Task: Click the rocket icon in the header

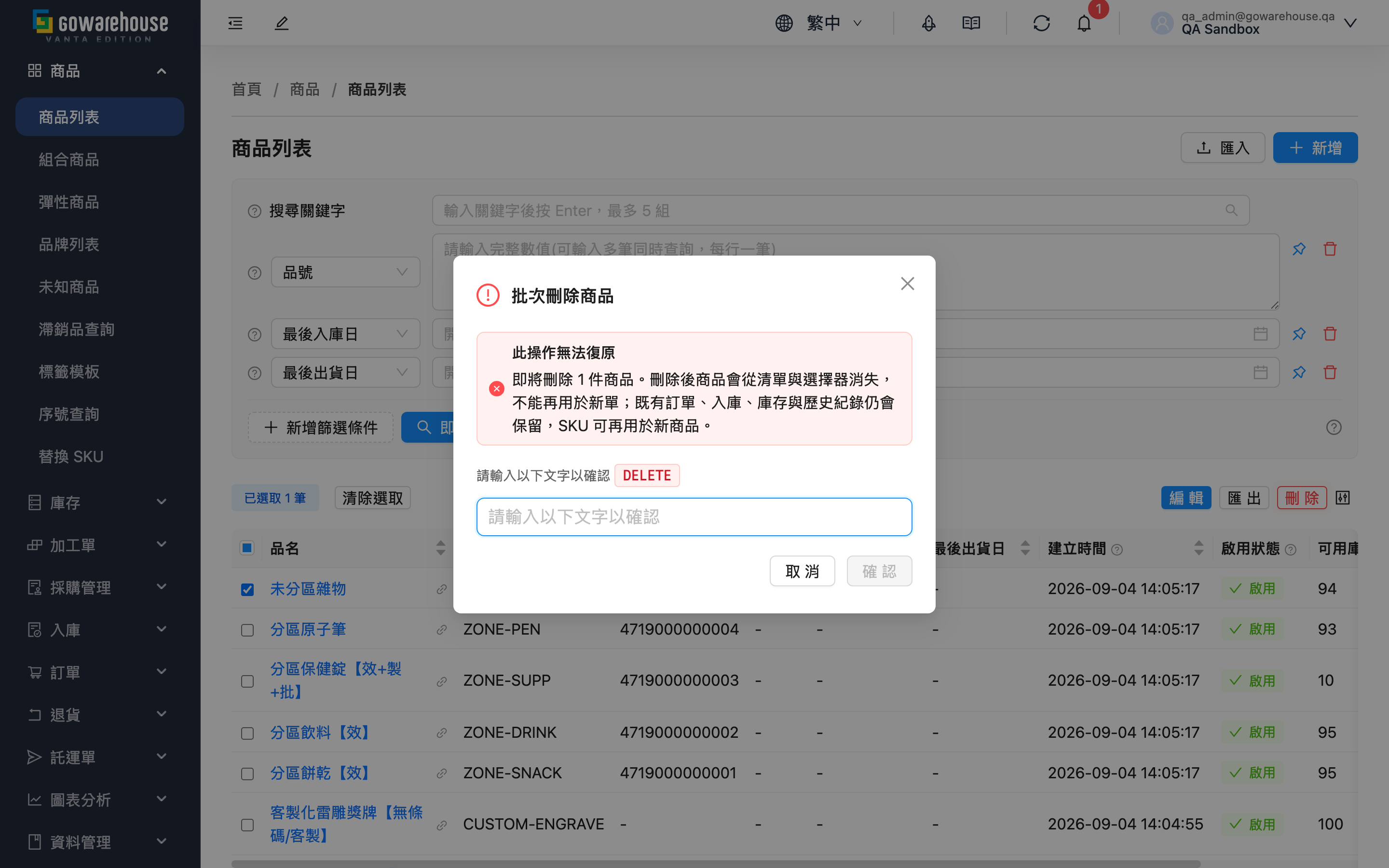Action: click(928, 23)
